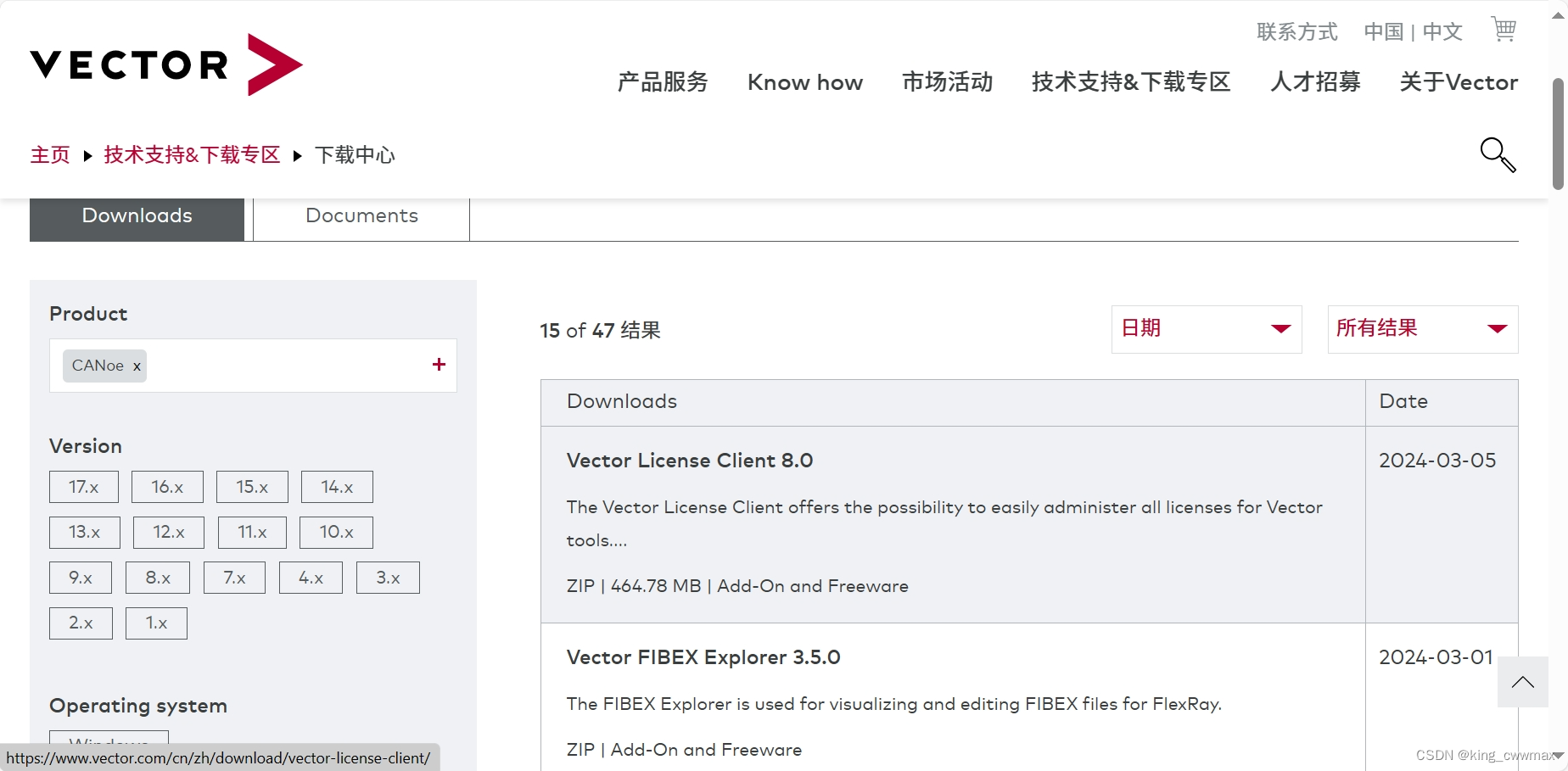Image resolution: width=1568 pixels, height=771 pixels.
Task: Toggle version filter 9.x
Action: tap(81, 578)
